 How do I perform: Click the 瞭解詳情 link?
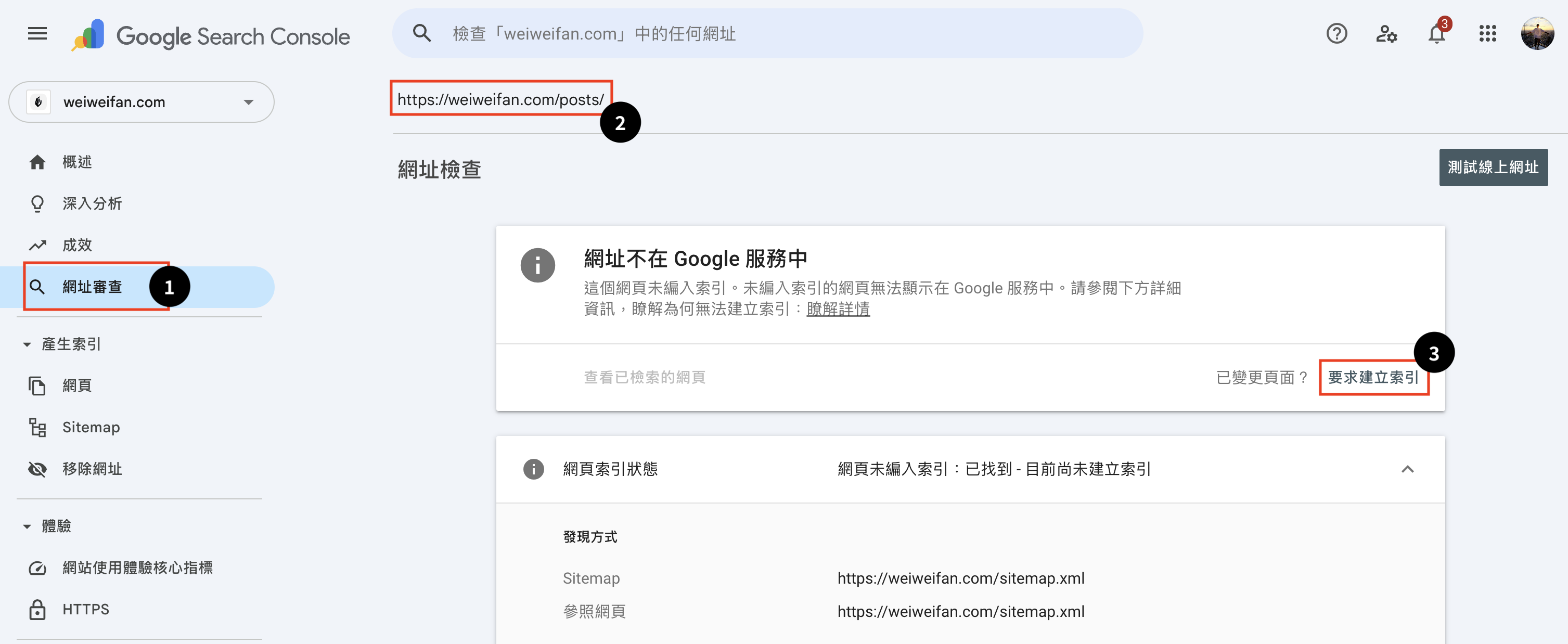[838, 309]
